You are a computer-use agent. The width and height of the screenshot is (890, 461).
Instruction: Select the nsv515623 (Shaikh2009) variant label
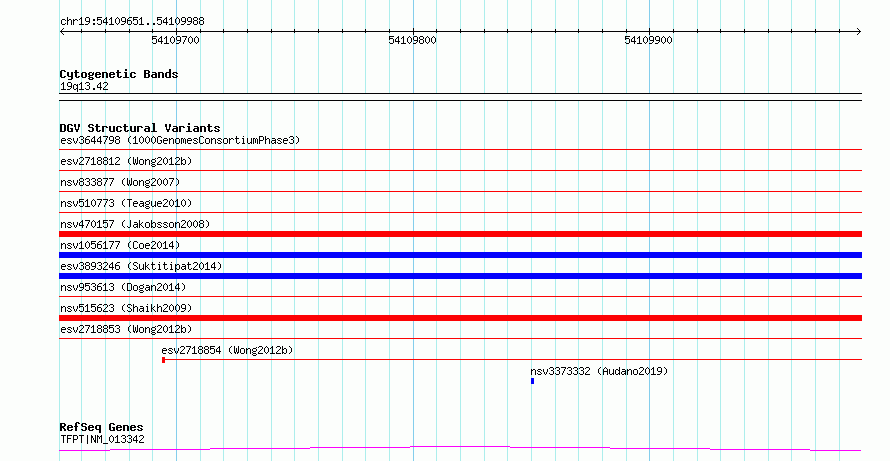(x=126, y=308)
